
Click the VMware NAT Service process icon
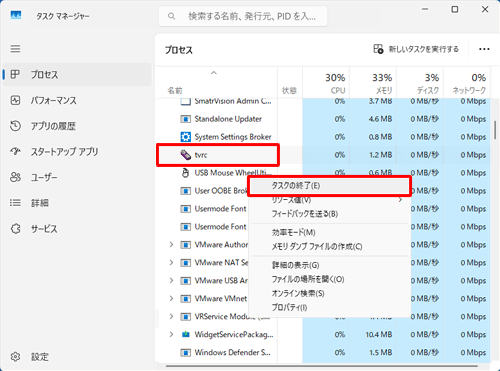[185, 263]
